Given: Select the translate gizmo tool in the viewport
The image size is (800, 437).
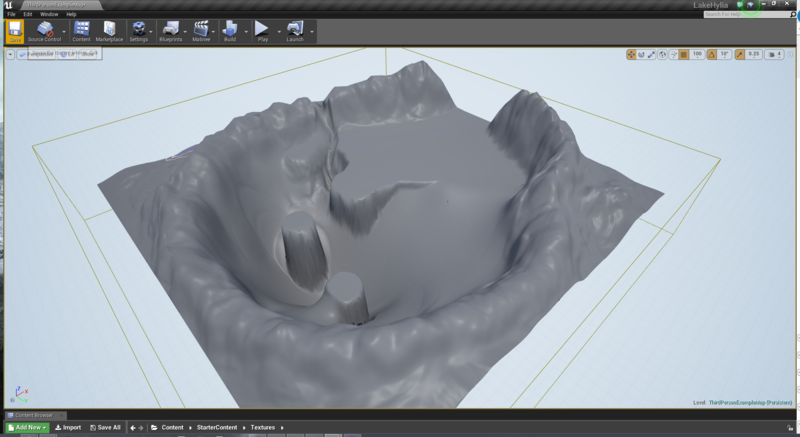Looking at the screenshot, I should pyautogui.click(x=632, y=54).
